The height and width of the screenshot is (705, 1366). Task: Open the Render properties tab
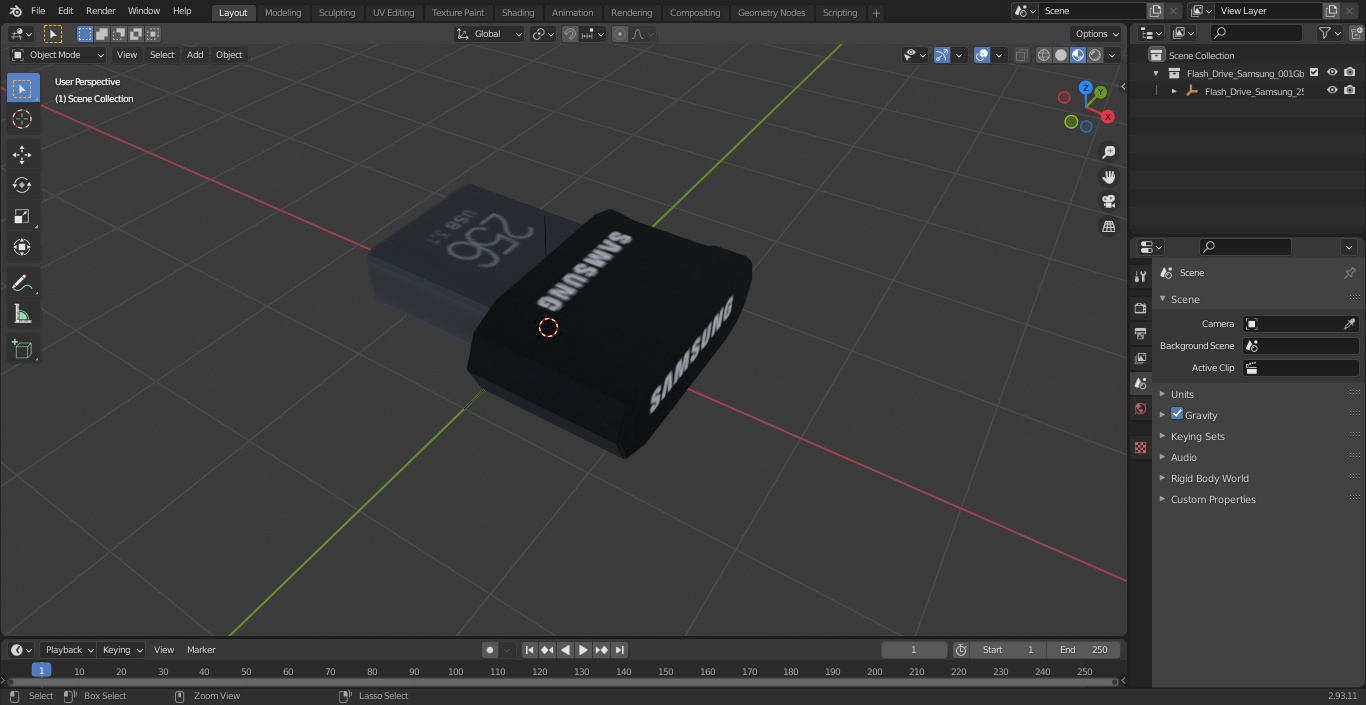tap(1140, 308)
